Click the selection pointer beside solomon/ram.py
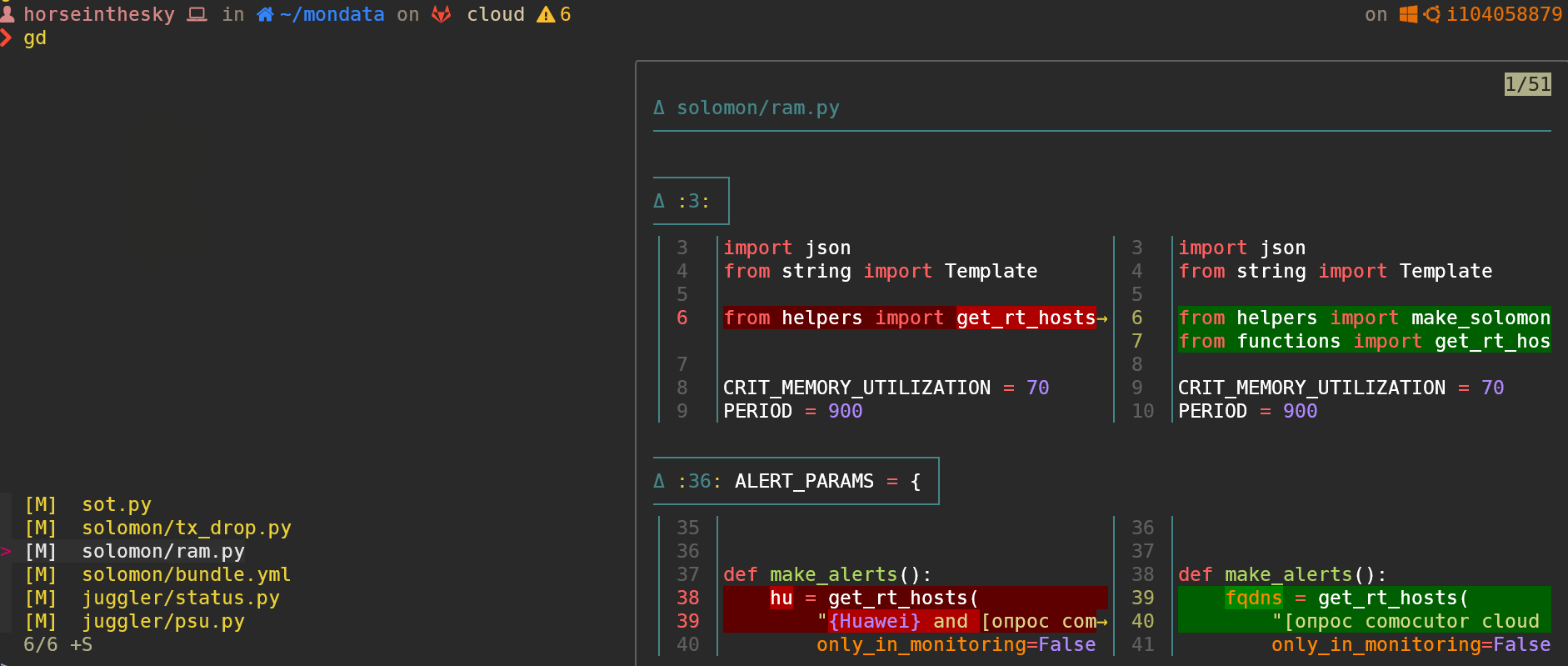 [6, 551]
